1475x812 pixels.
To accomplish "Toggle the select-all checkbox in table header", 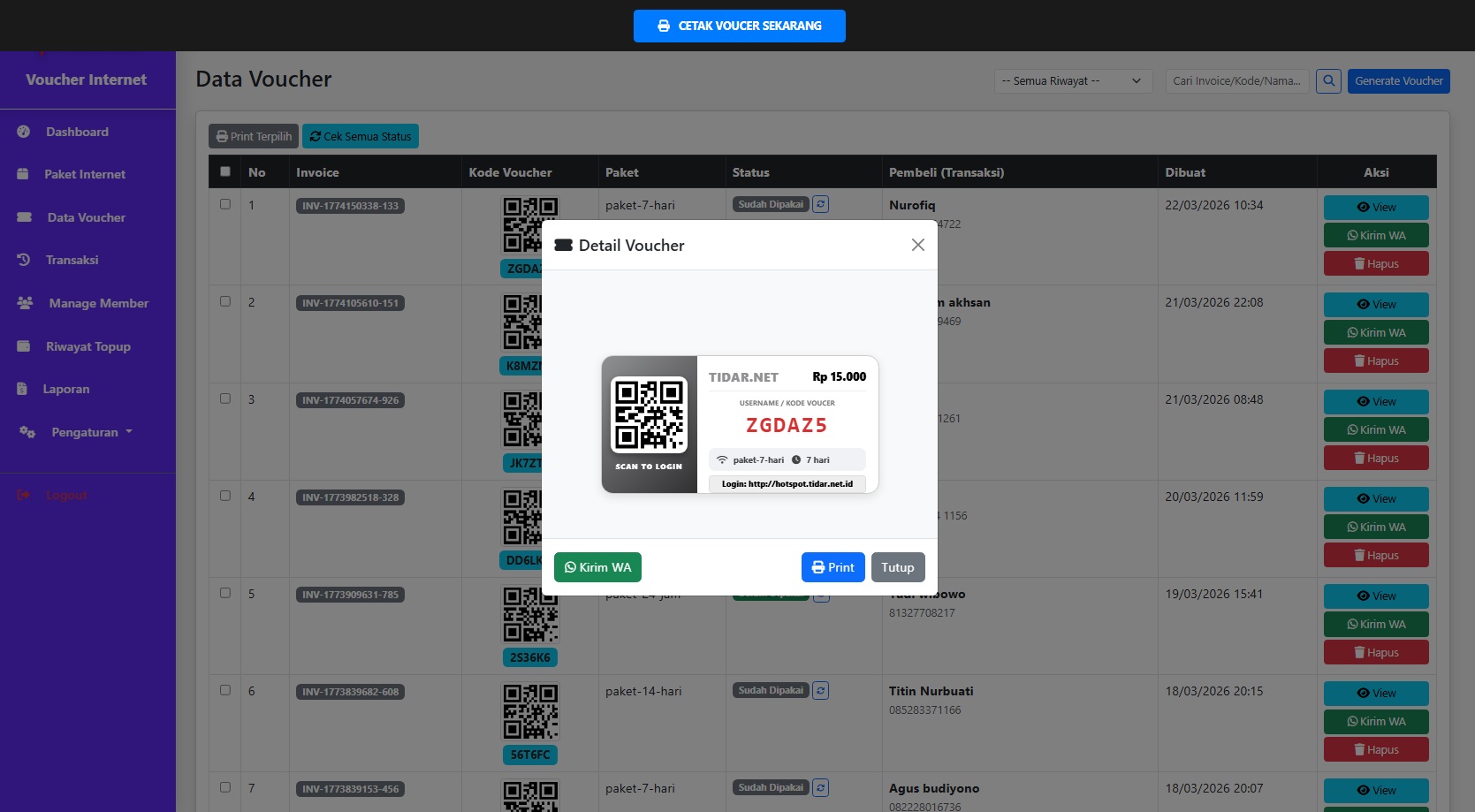I will 225,171.
